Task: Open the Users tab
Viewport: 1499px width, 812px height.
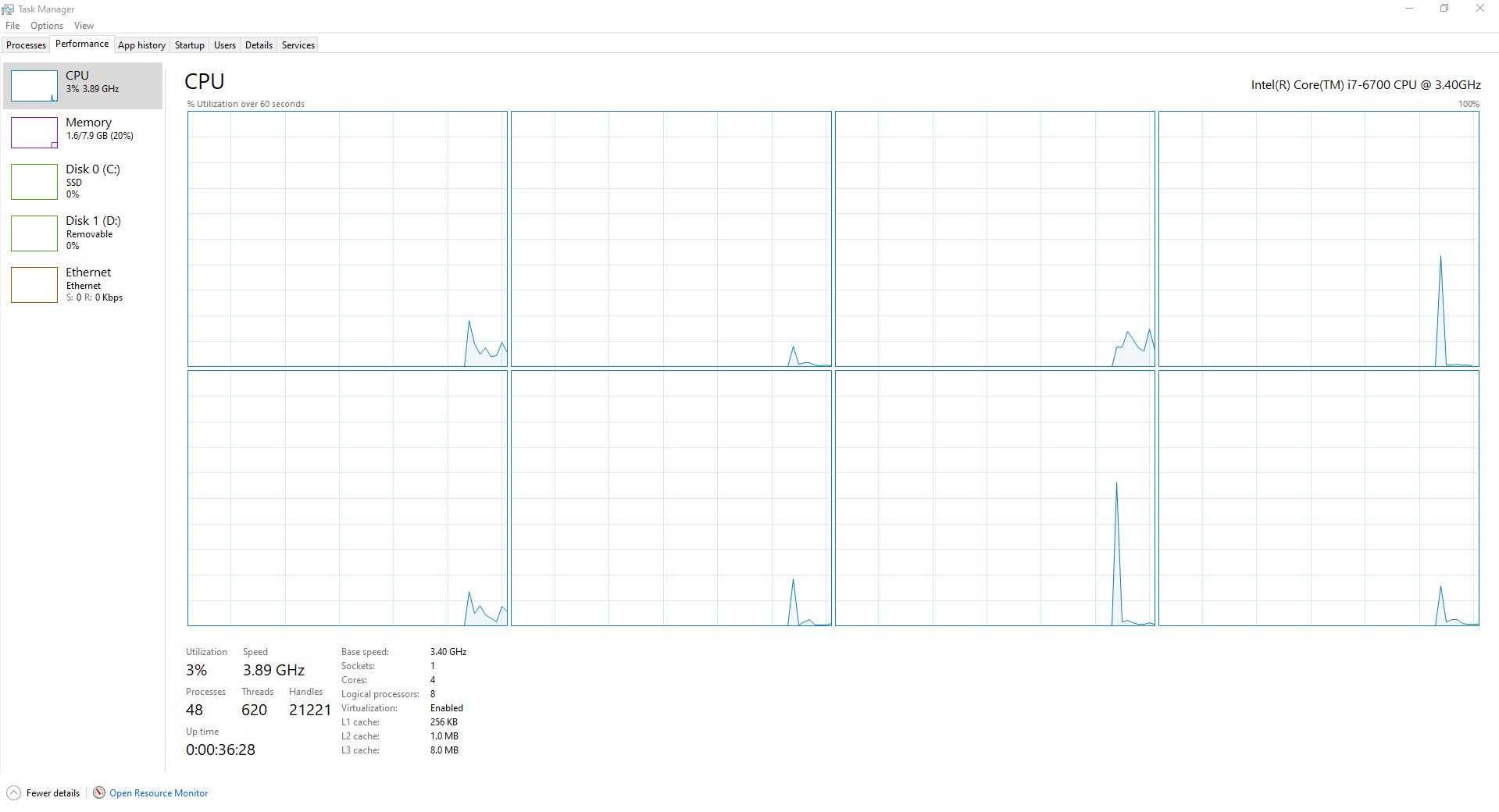Action: pos(225,45)
